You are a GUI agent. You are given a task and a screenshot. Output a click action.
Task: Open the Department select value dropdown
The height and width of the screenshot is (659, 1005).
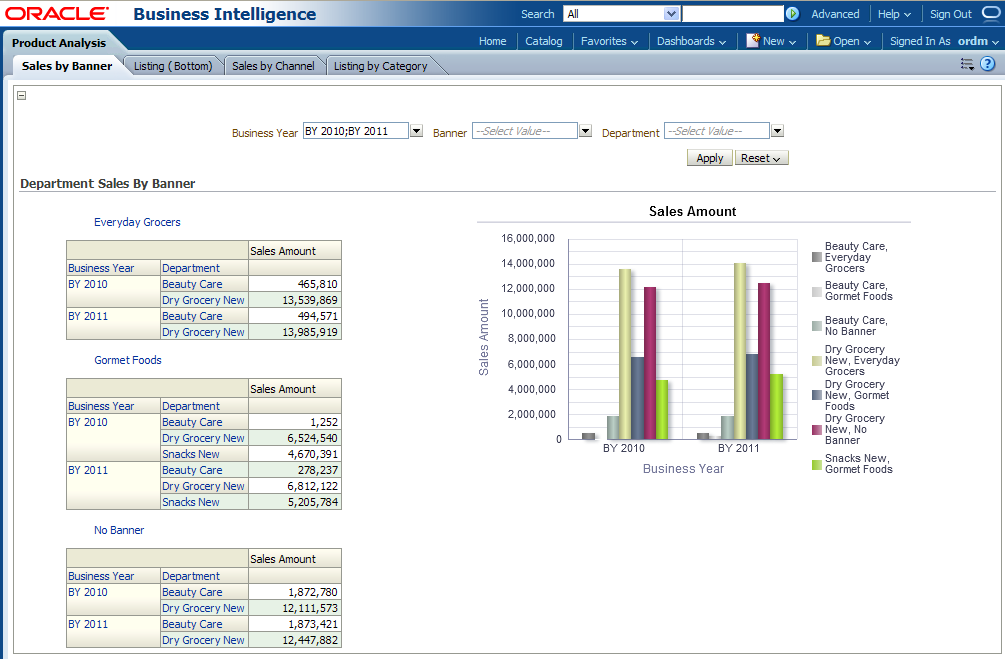tap(777, 131)
